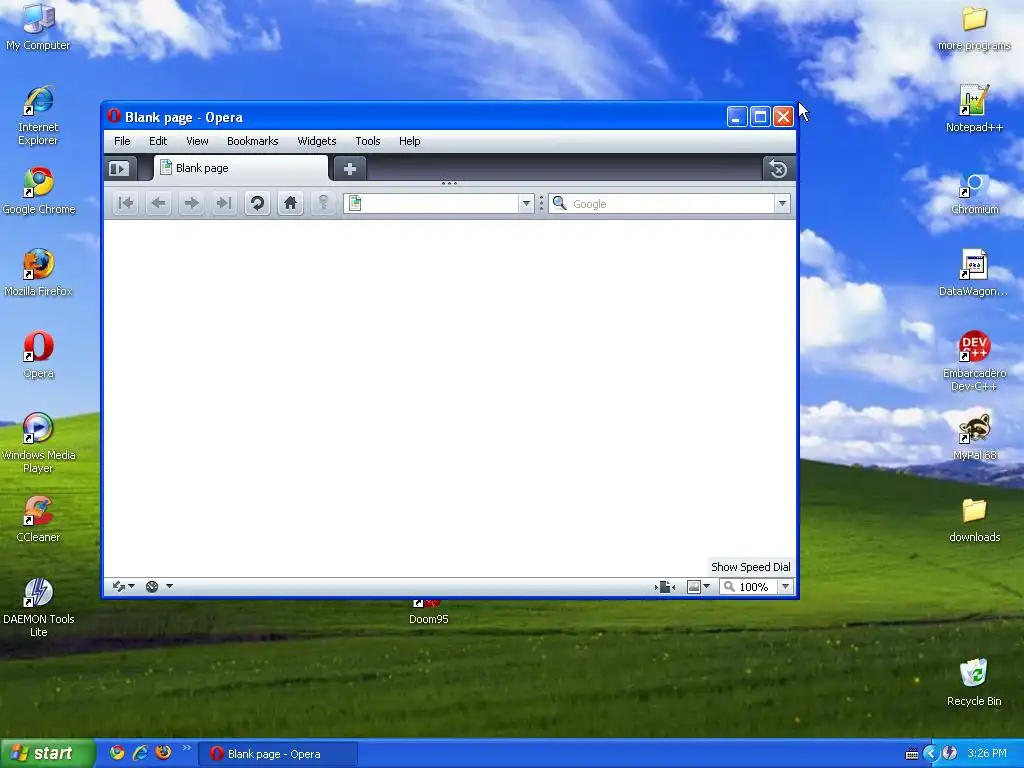Maximize the Opera window
The width and height of the screenshot is (1024, 768).
(760, 117)
